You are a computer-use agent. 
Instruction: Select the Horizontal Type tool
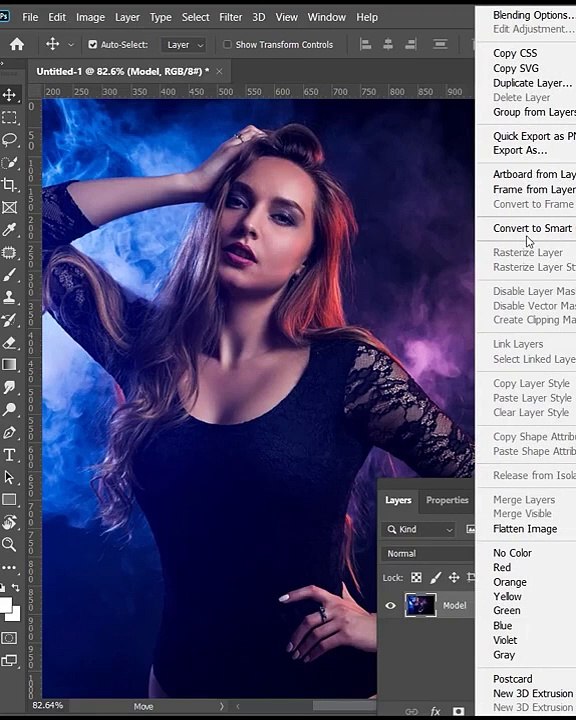[9, 455]
